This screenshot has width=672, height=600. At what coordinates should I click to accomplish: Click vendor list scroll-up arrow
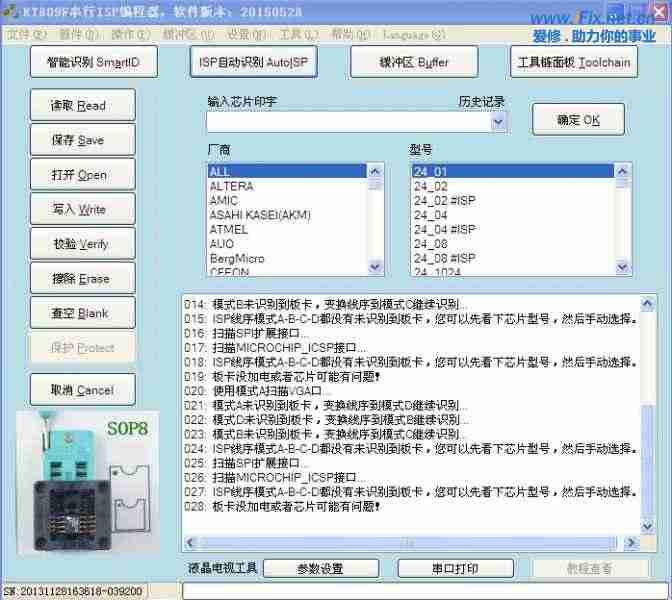(375, 171)
